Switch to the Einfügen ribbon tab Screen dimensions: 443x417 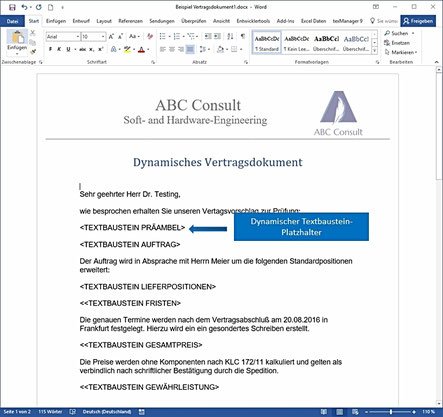(56, 21)
